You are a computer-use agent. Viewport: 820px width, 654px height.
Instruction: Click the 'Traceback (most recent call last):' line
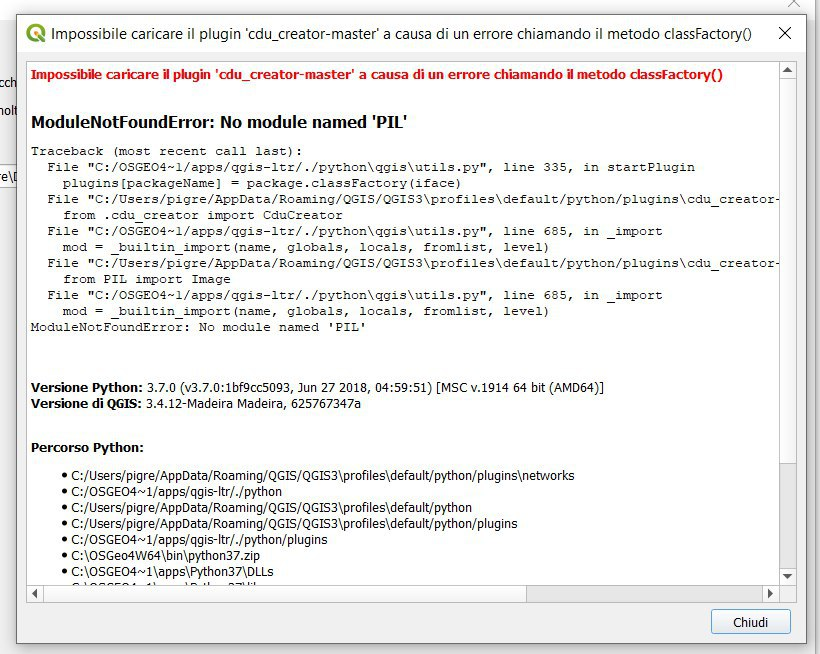click(x=166, y=152)
